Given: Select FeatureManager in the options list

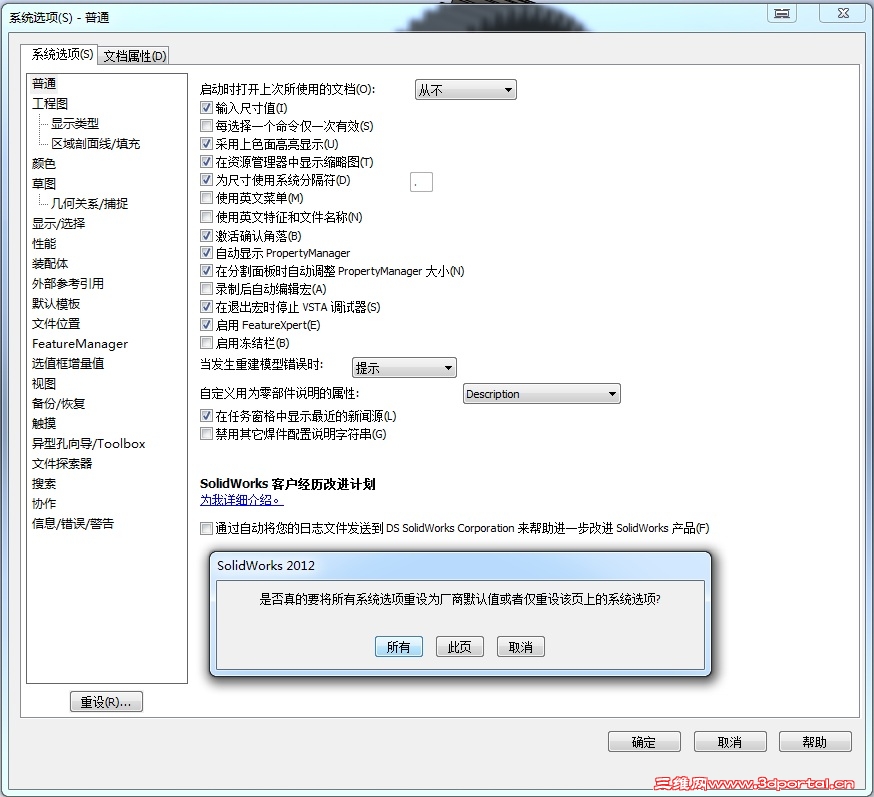Looking at the screenshot, I should pos(80,344).
